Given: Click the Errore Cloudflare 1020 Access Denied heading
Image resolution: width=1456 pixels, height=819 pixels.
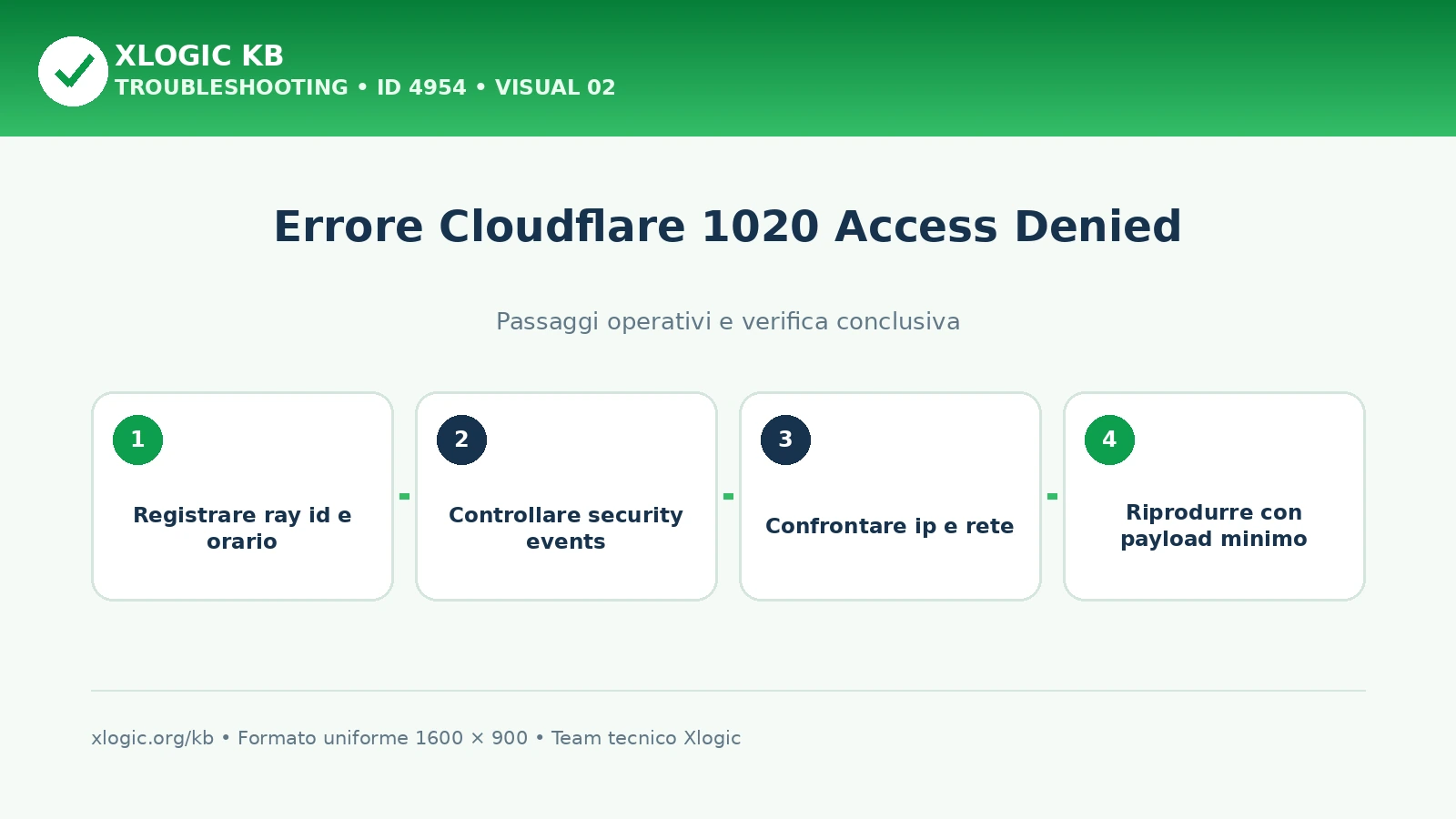Looking at the screenshot, I should click(728, 226).
